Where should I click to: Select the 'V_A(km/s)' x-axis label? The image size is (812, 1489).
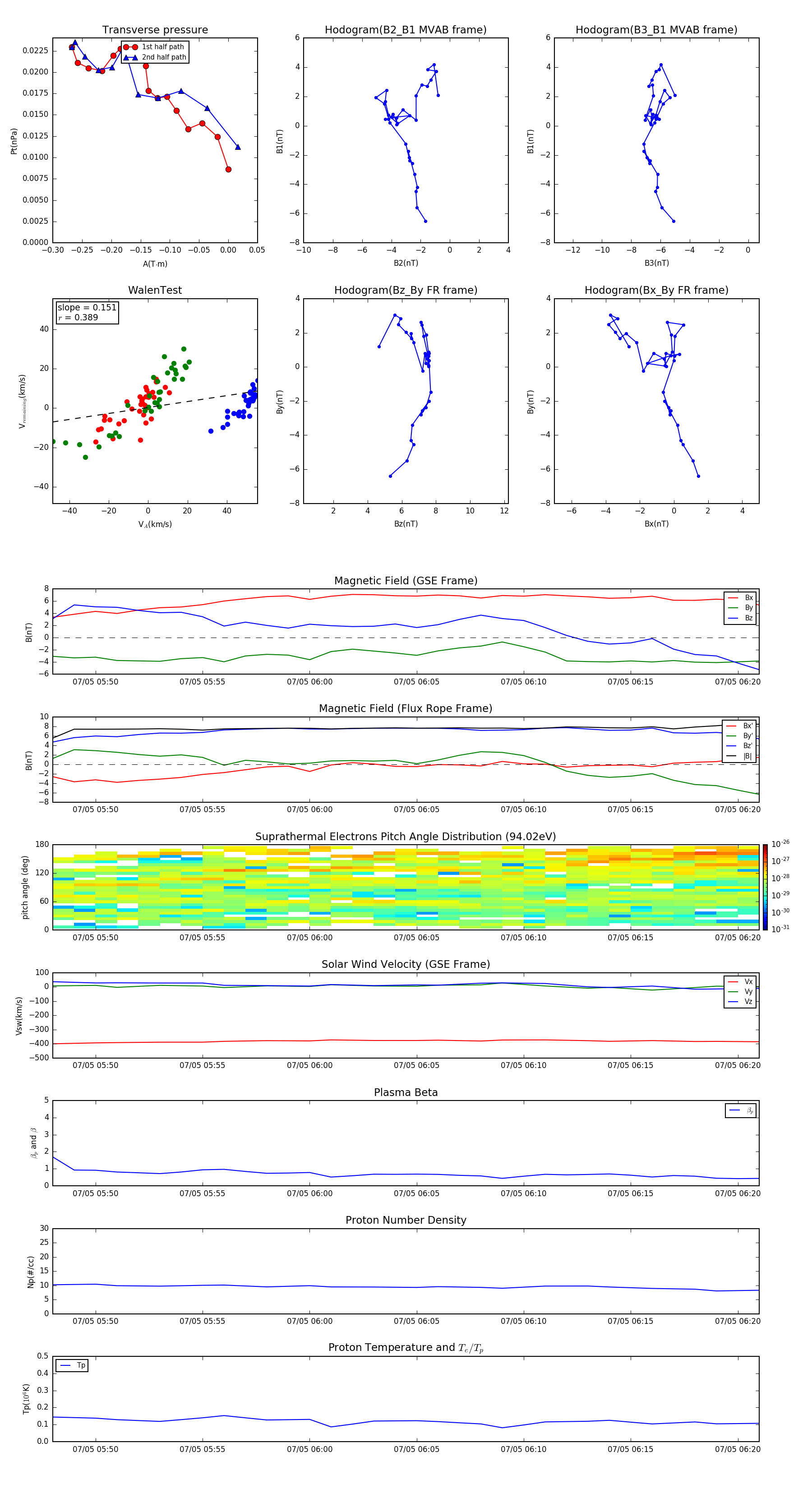point(155,524)
